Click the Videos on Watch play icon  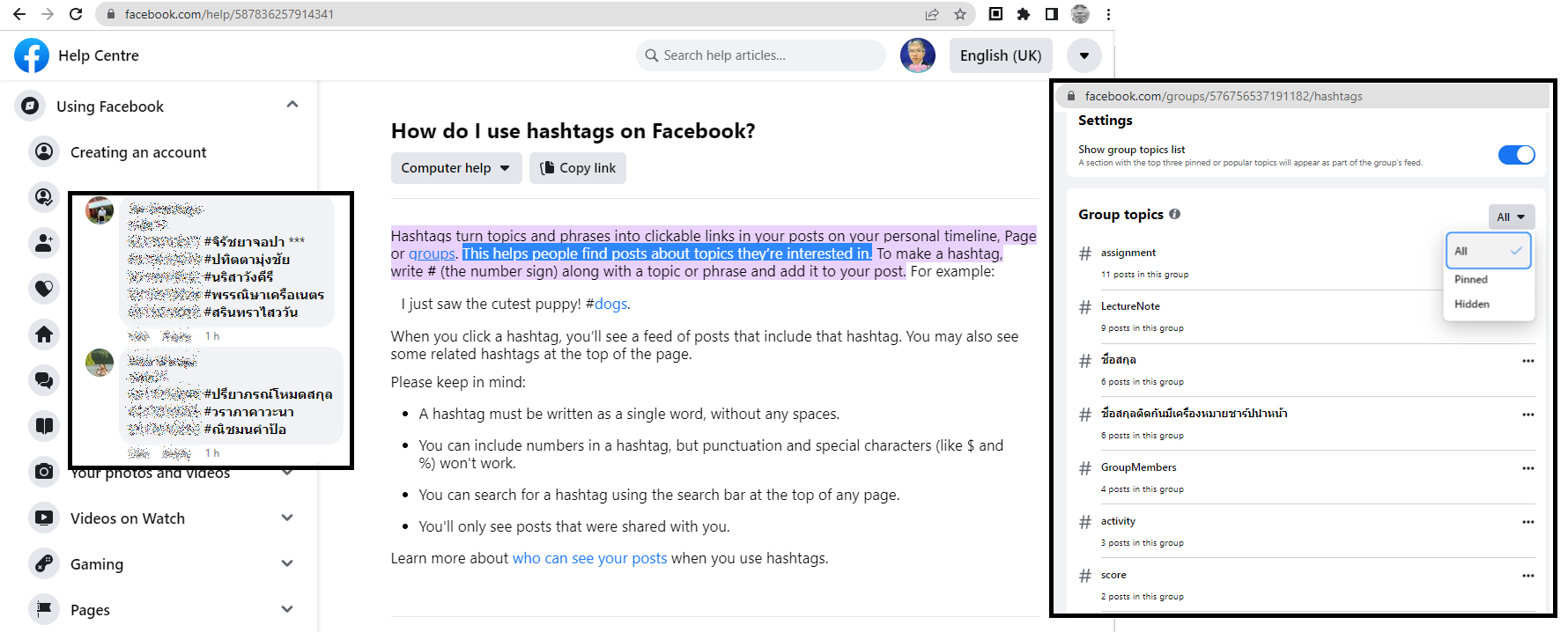point(44,518)
